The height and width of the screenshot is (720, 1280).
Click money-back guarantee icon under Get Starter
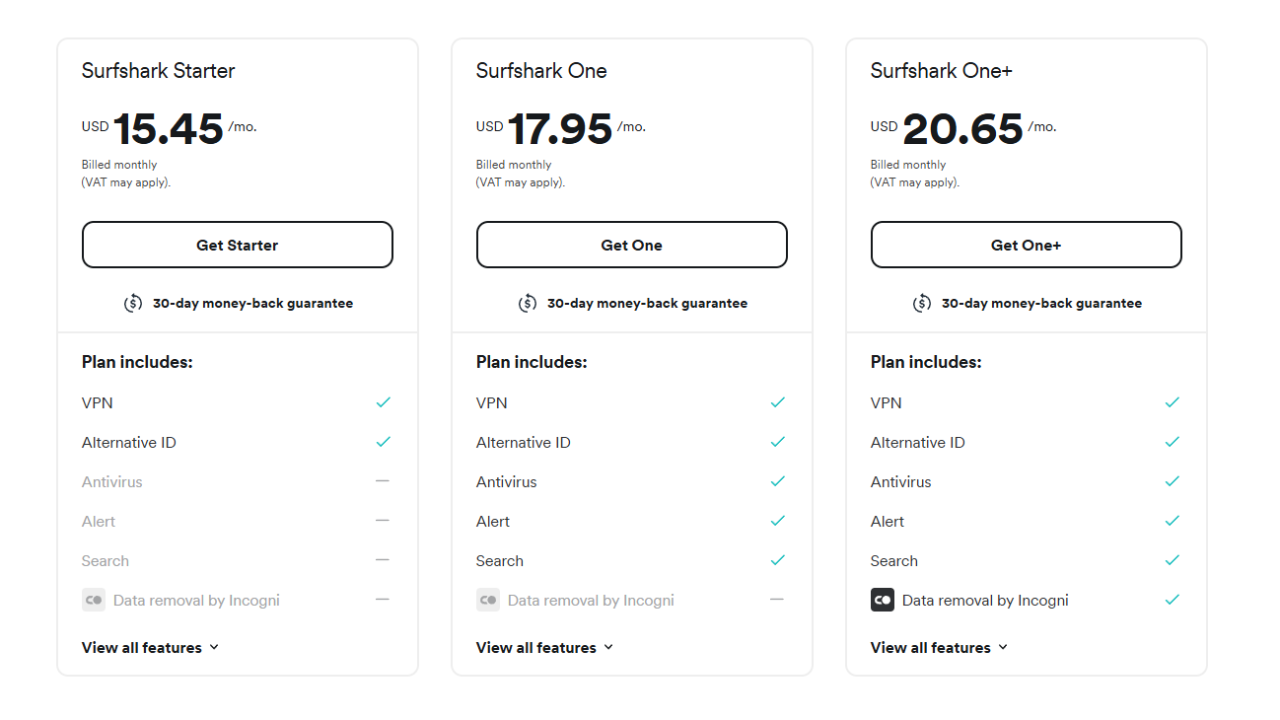click(x=133, y=303)
